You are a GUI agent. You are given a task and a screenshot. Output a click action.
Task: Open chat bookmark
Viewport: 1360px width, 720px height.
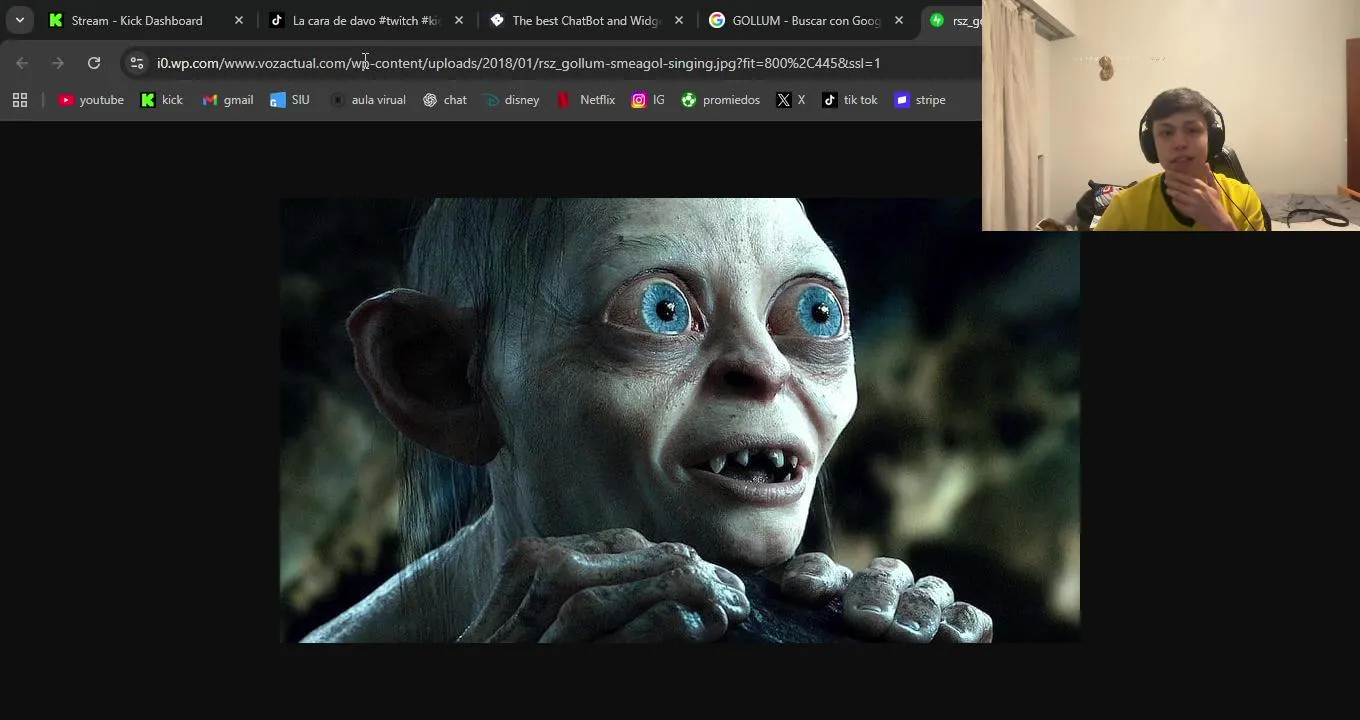point(445,100)
